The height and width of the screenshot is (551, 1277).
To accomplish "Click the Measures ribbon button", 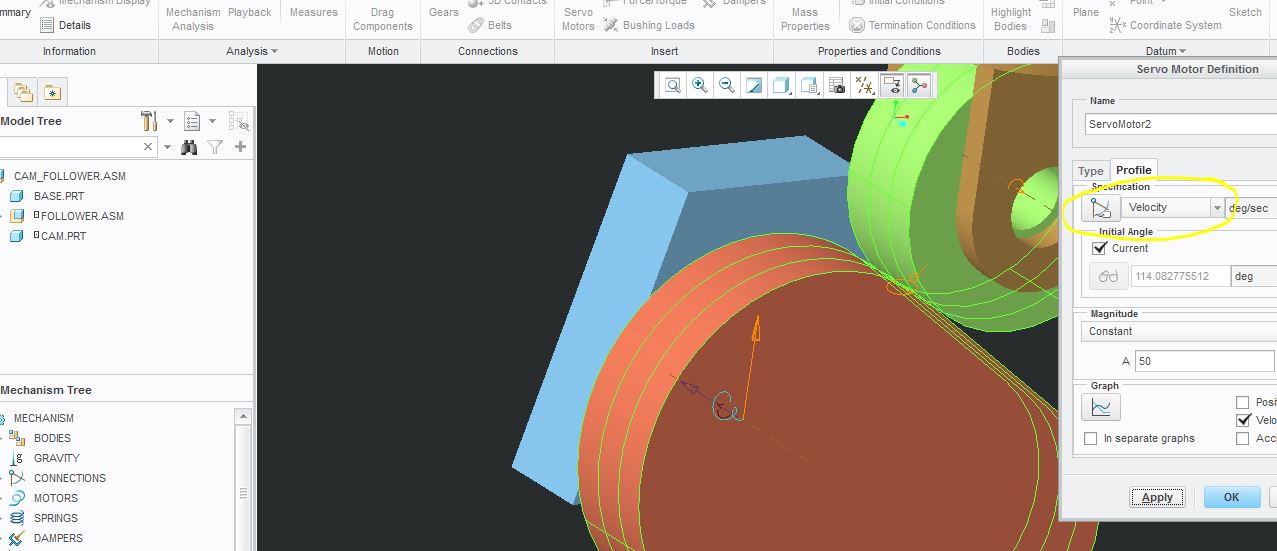I will pyautogui.click(x=314, y=12).
